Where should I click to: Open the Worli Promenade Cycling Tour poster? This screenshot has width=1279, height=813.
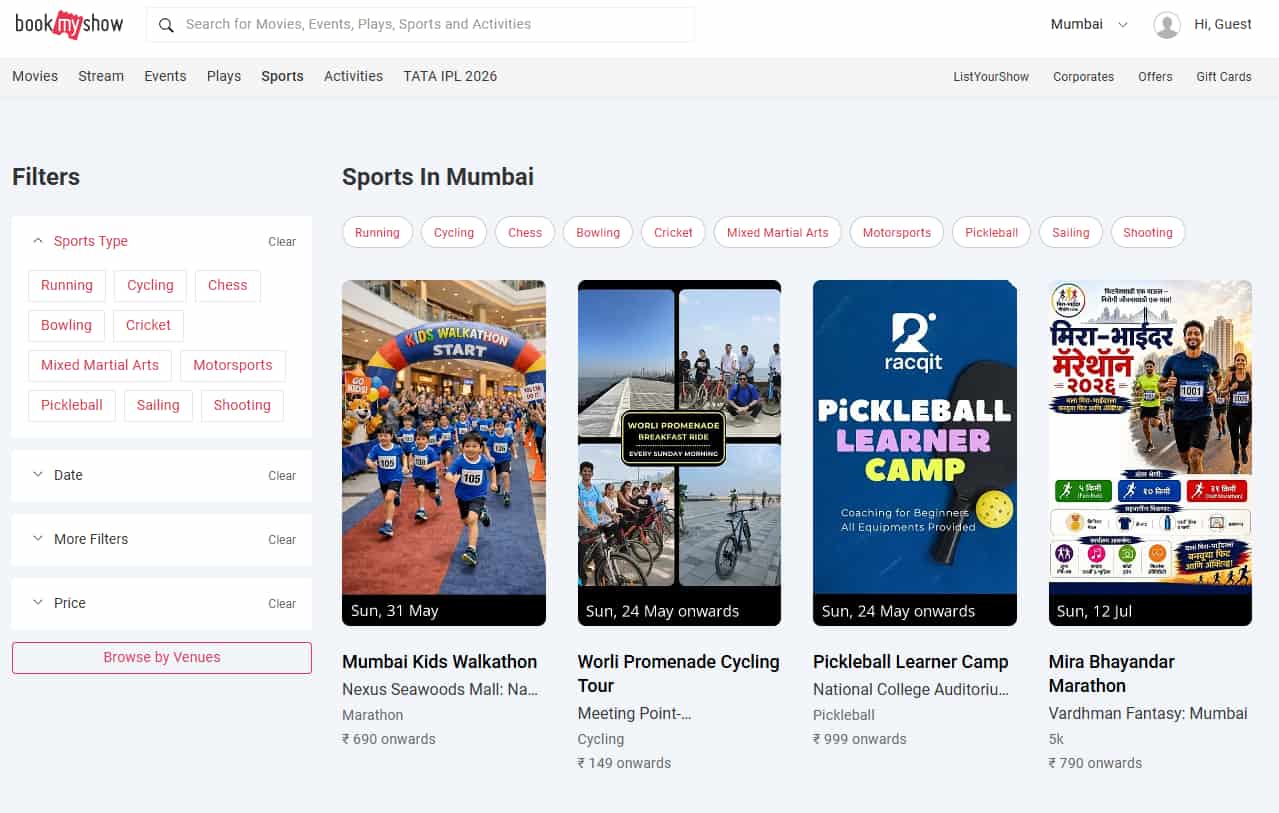679,453
